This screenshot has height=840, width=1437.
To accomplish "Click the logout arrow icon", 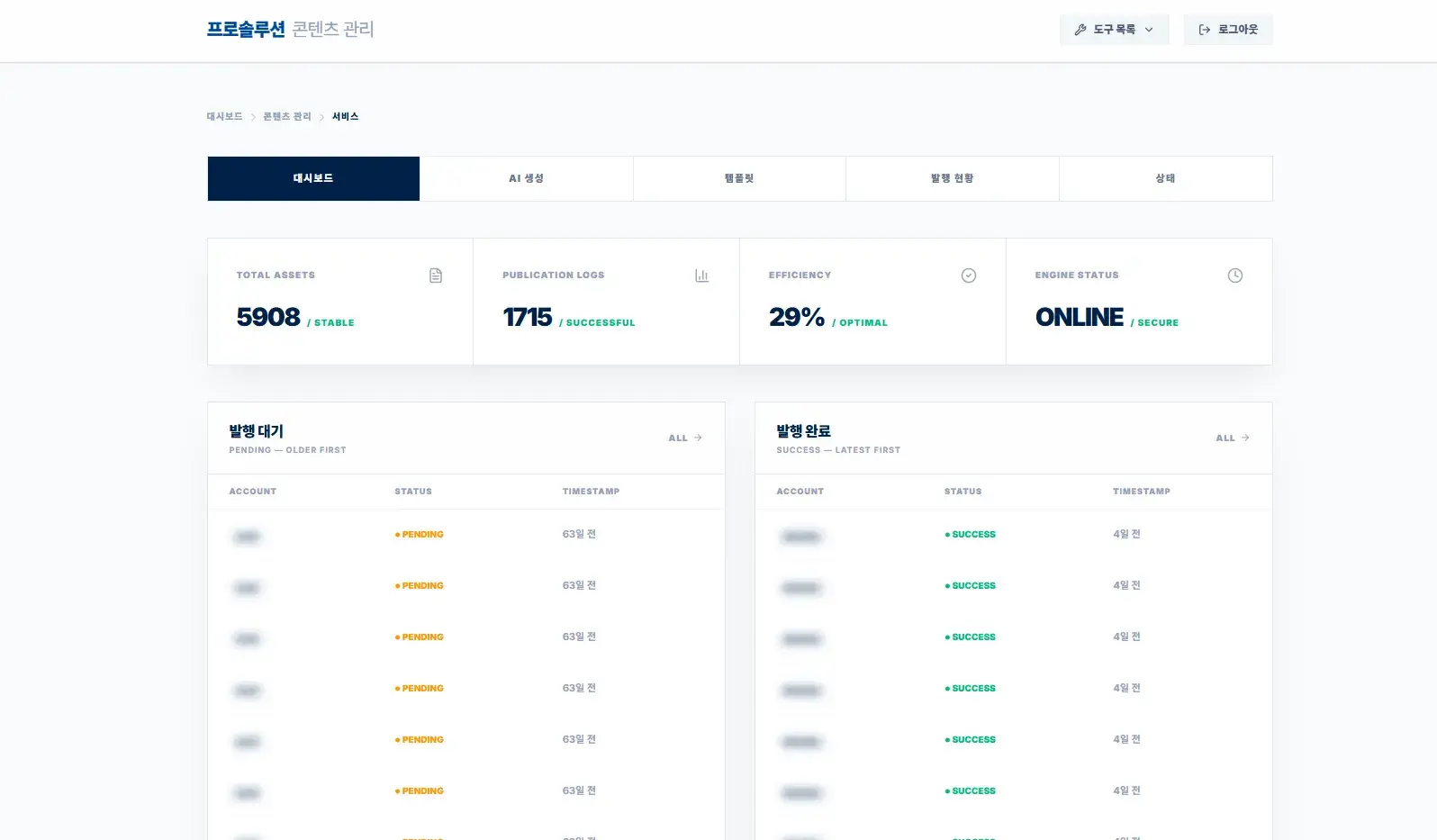I will (x=1205, y=30).
